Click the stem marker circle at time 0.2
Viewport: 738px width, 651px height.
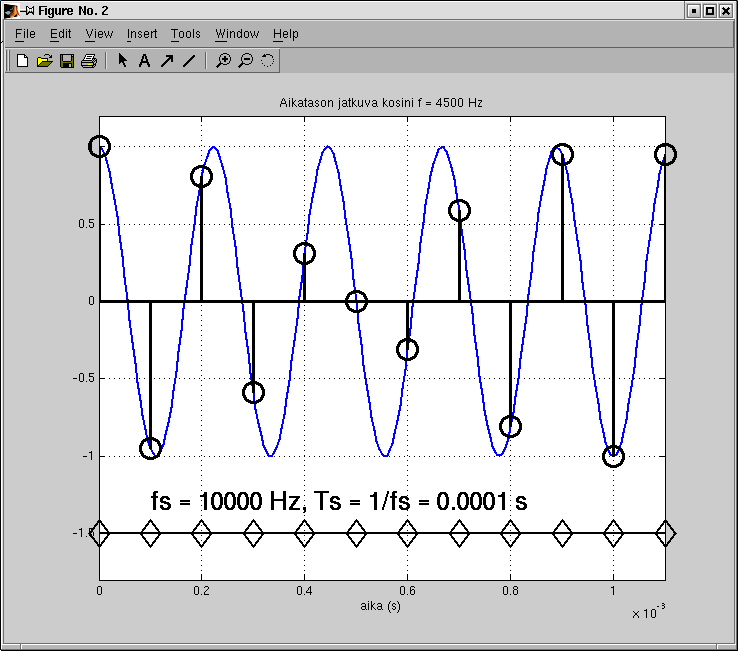[x=201, y=177]
